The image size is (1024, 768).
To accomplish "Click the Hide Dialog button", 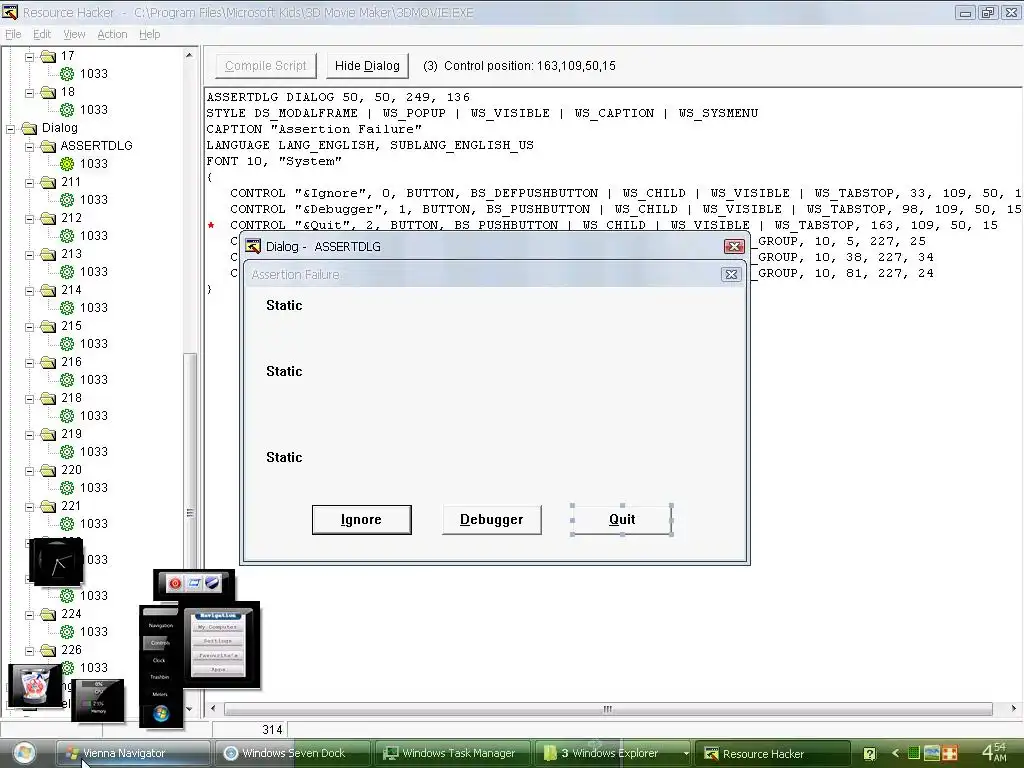I will coord(367,66).
